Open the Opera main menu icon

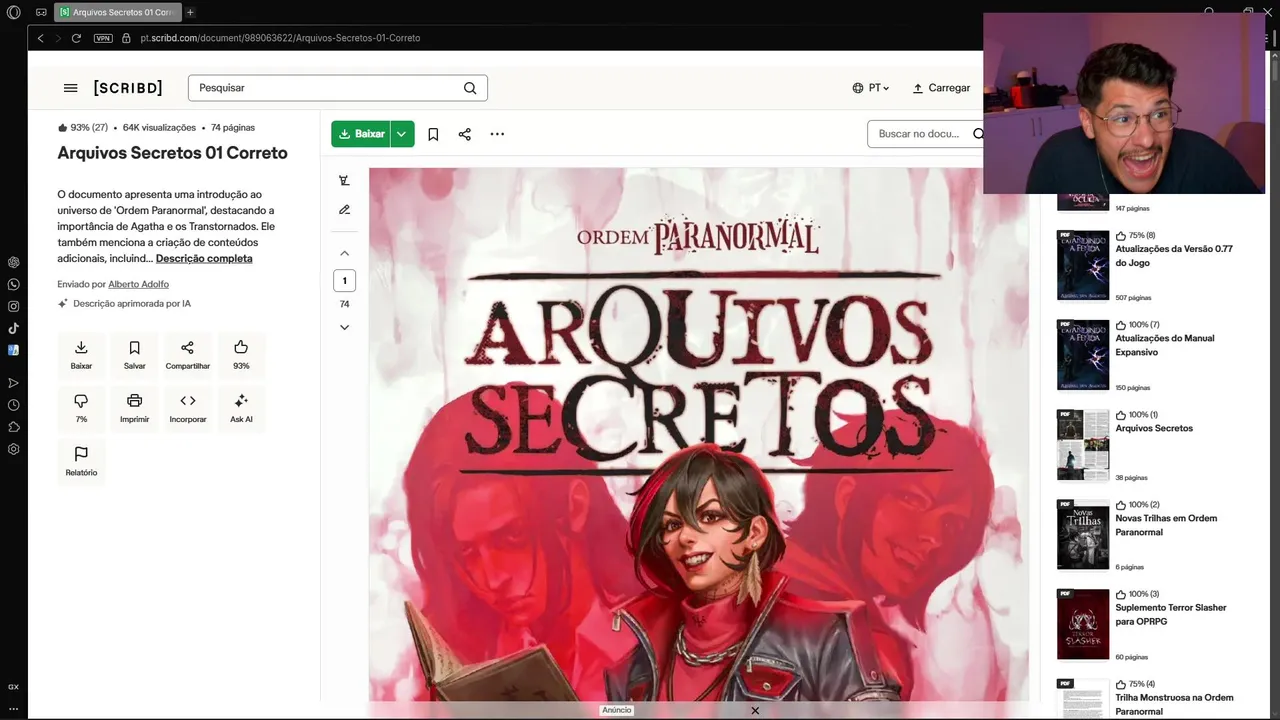point(13,12)
